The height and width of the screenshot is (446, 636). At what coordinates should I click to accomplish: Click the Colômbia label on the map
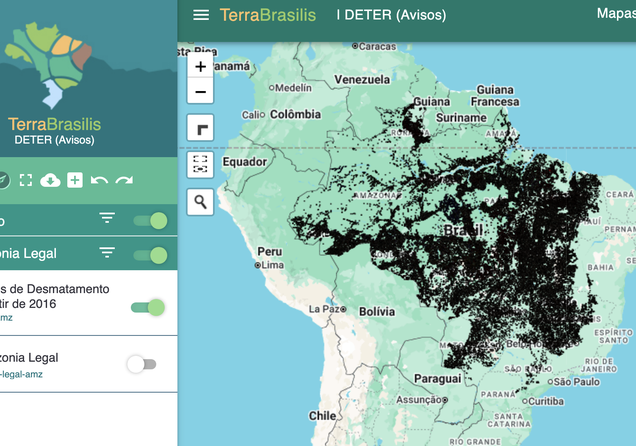(295, 114)
